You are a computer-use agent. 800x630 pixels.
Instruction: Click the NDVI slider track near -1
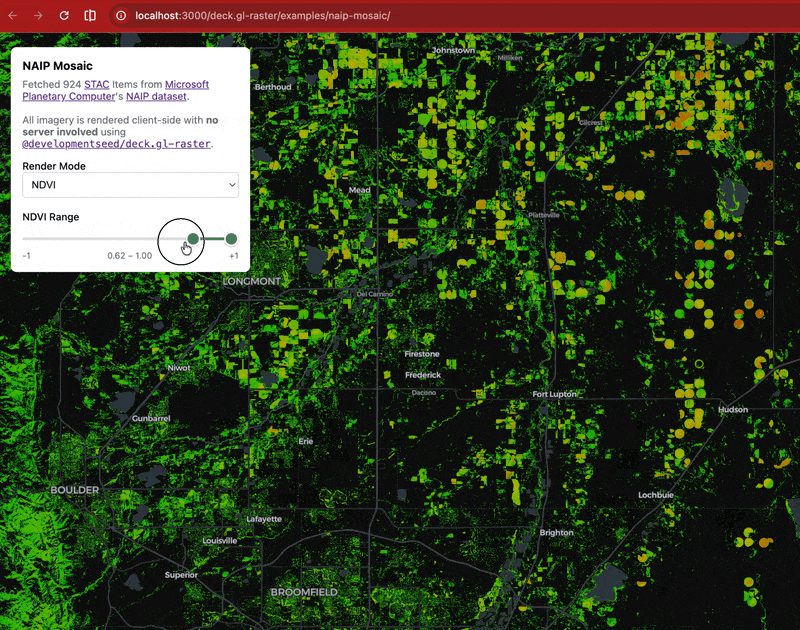tap(30, 238)
